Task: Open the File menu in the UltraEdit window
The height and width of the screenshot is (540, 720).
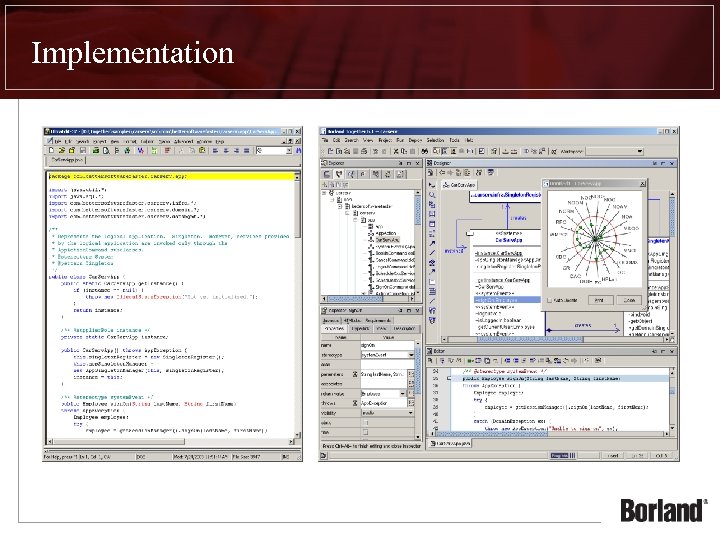Action: pyautogui.click(x=58, y=141)
